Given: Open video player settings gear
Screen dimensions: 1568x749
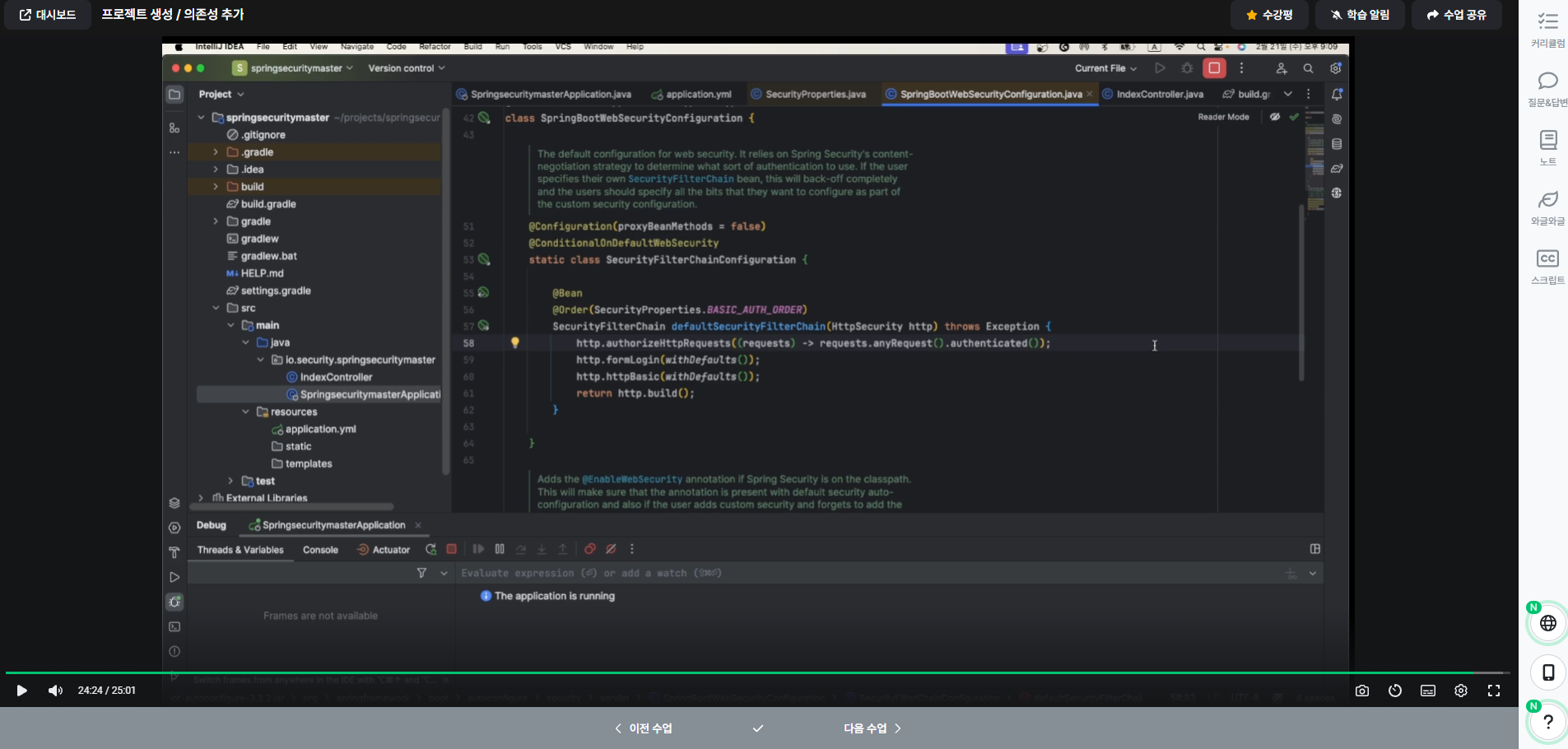Looking at the screenshot, I should tap(1461, 691).
